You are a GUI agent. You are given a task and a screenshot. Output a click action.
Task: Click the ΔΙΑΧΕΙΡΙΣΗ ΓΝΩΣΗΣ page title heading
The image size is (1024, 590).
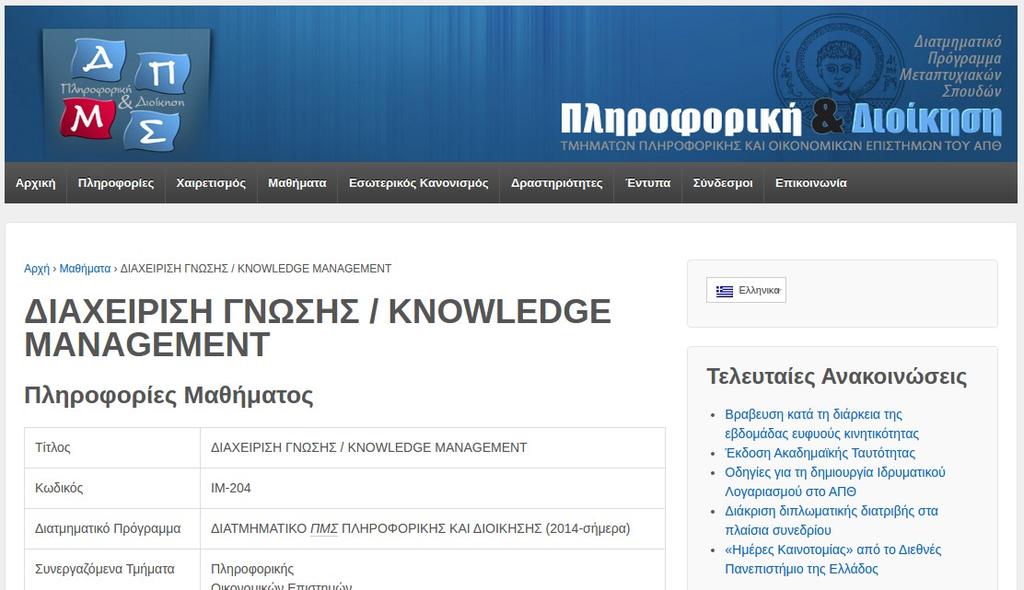click(317, 328)
